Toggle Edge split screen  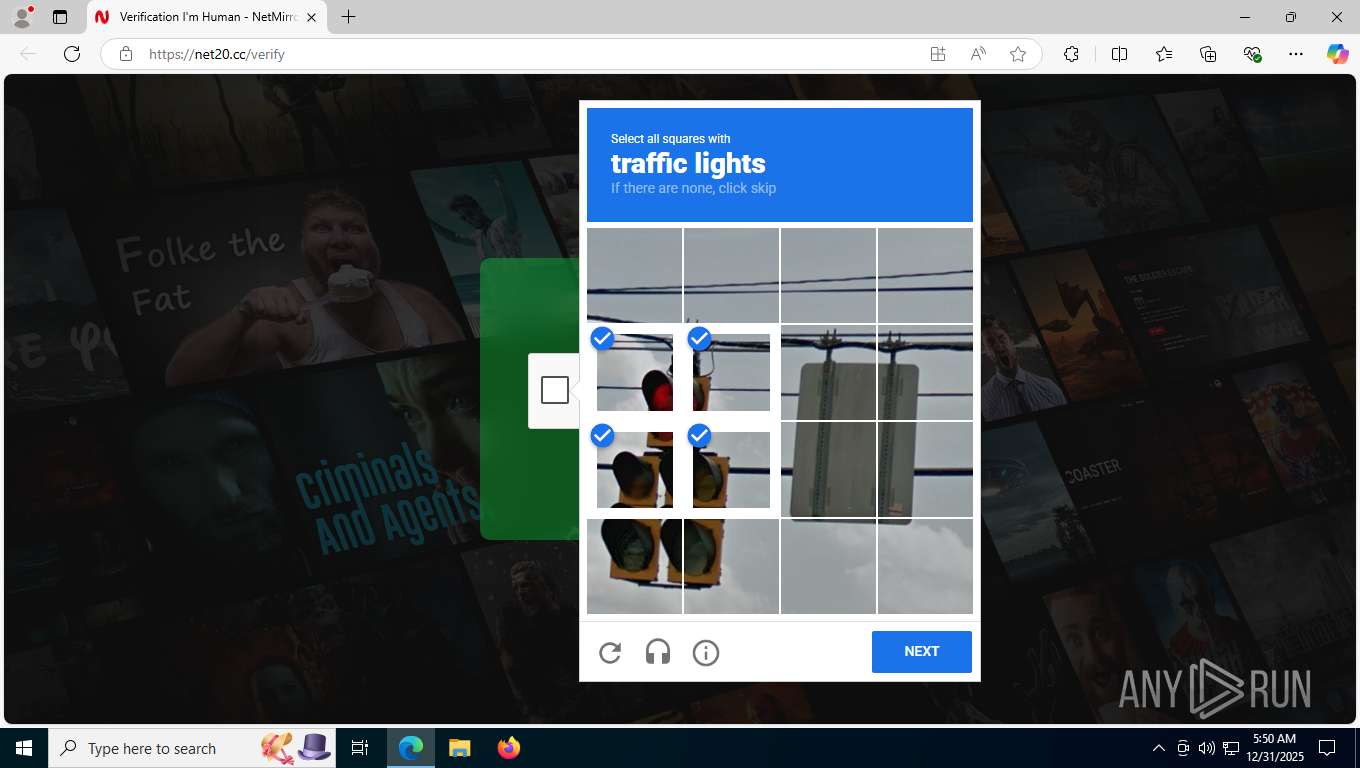[1119, 54]
